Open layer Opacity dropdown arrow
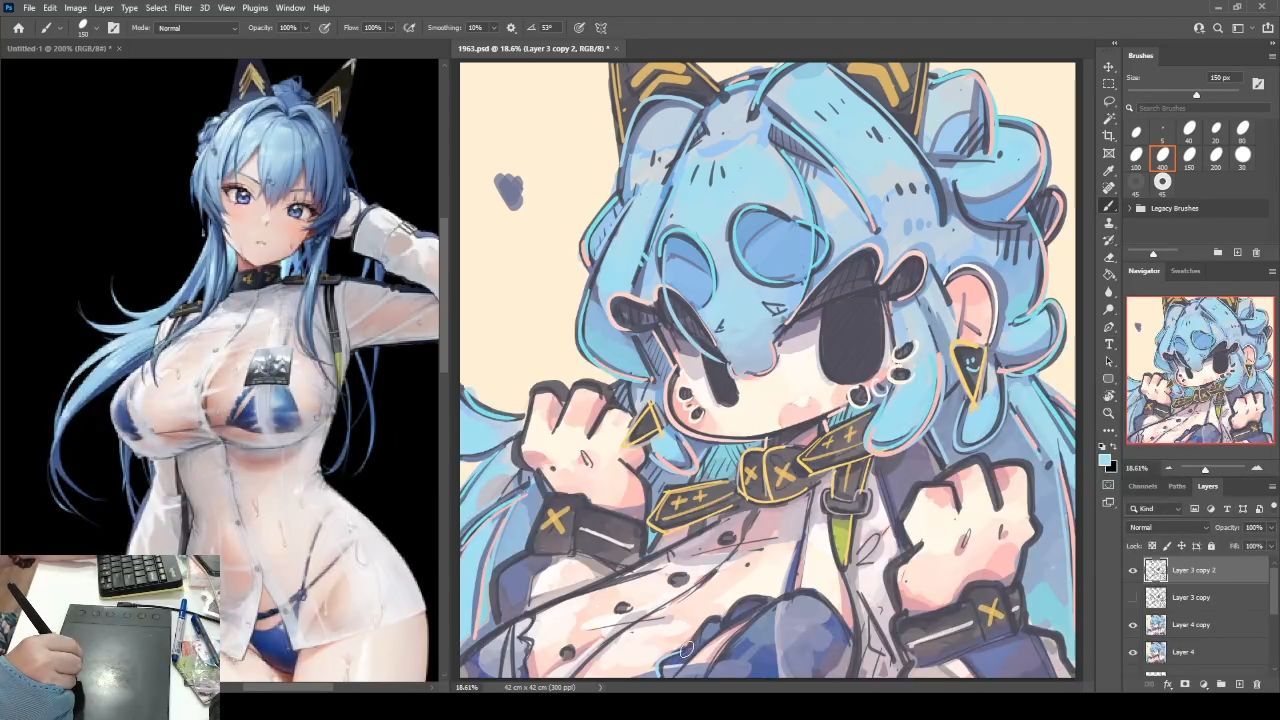 pos(1272,528)
